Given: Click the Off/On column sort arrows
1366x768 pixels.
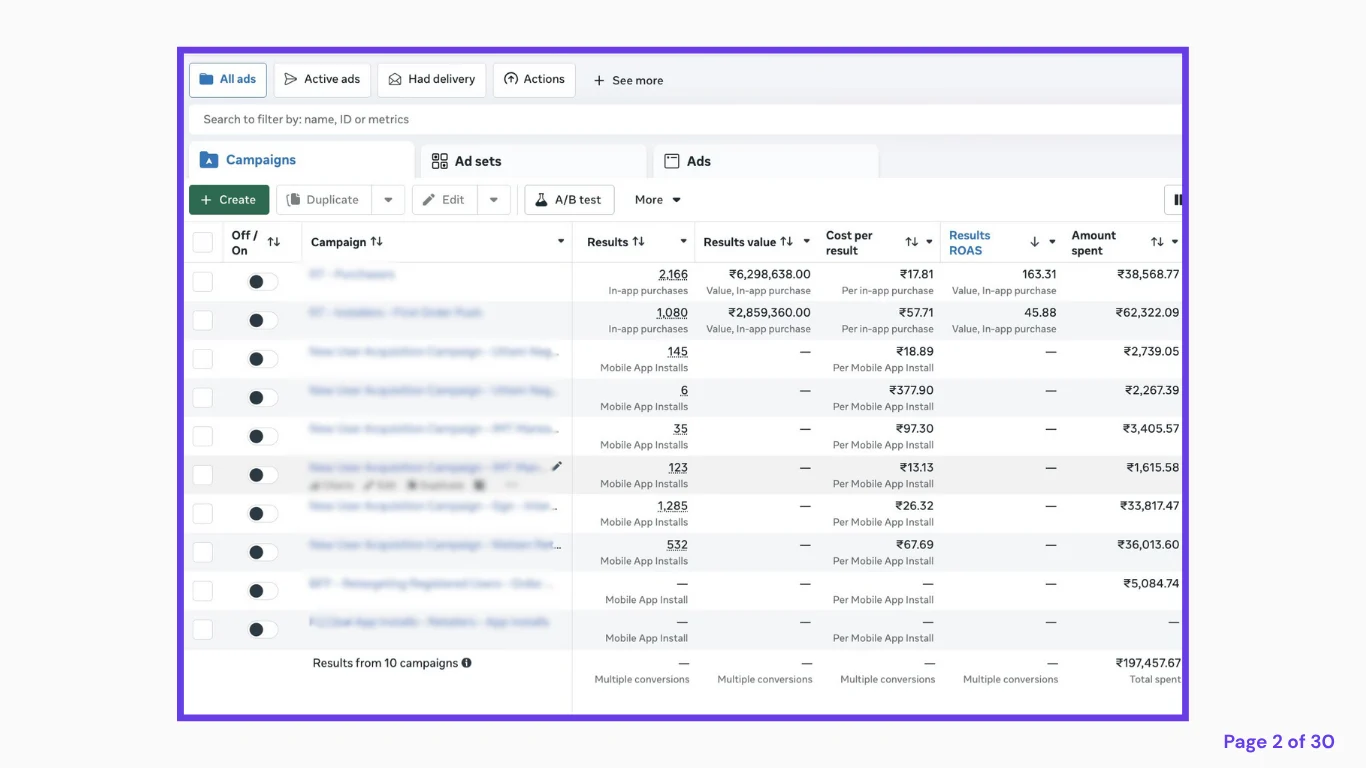Looking at the screenshot, I should tap(274, 242).
